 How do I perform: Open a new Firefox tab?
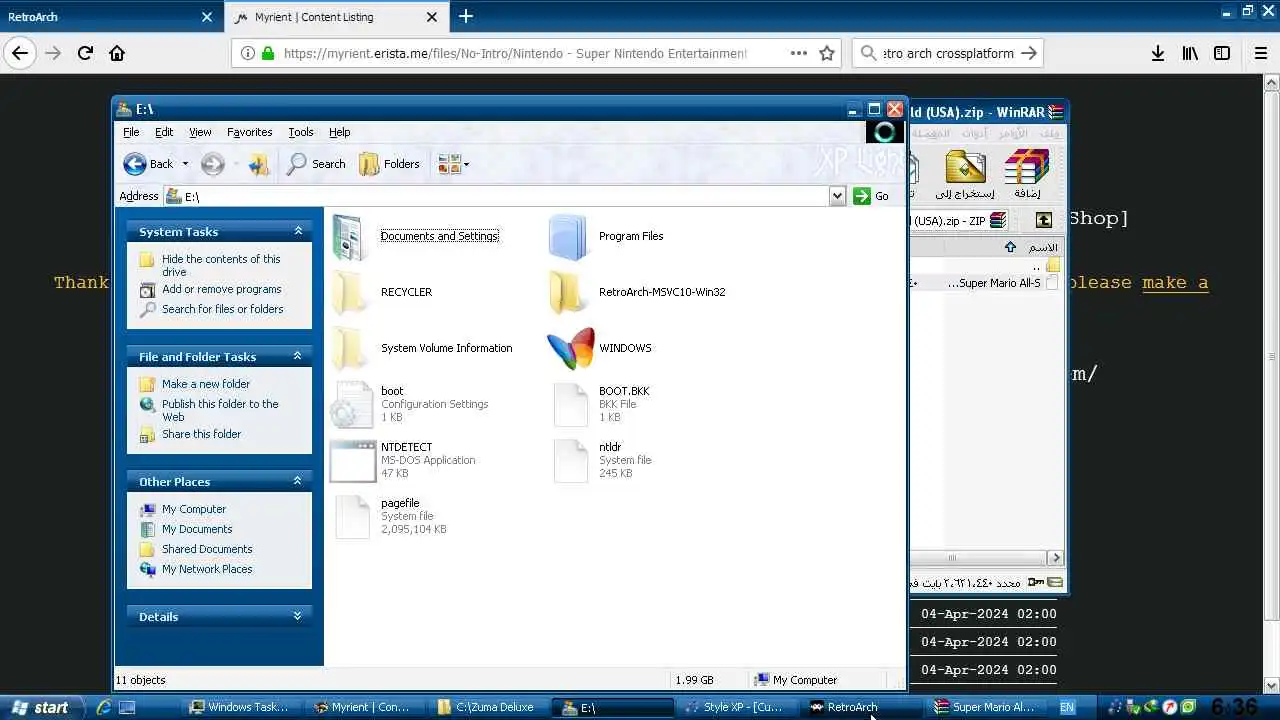[465, 17]
